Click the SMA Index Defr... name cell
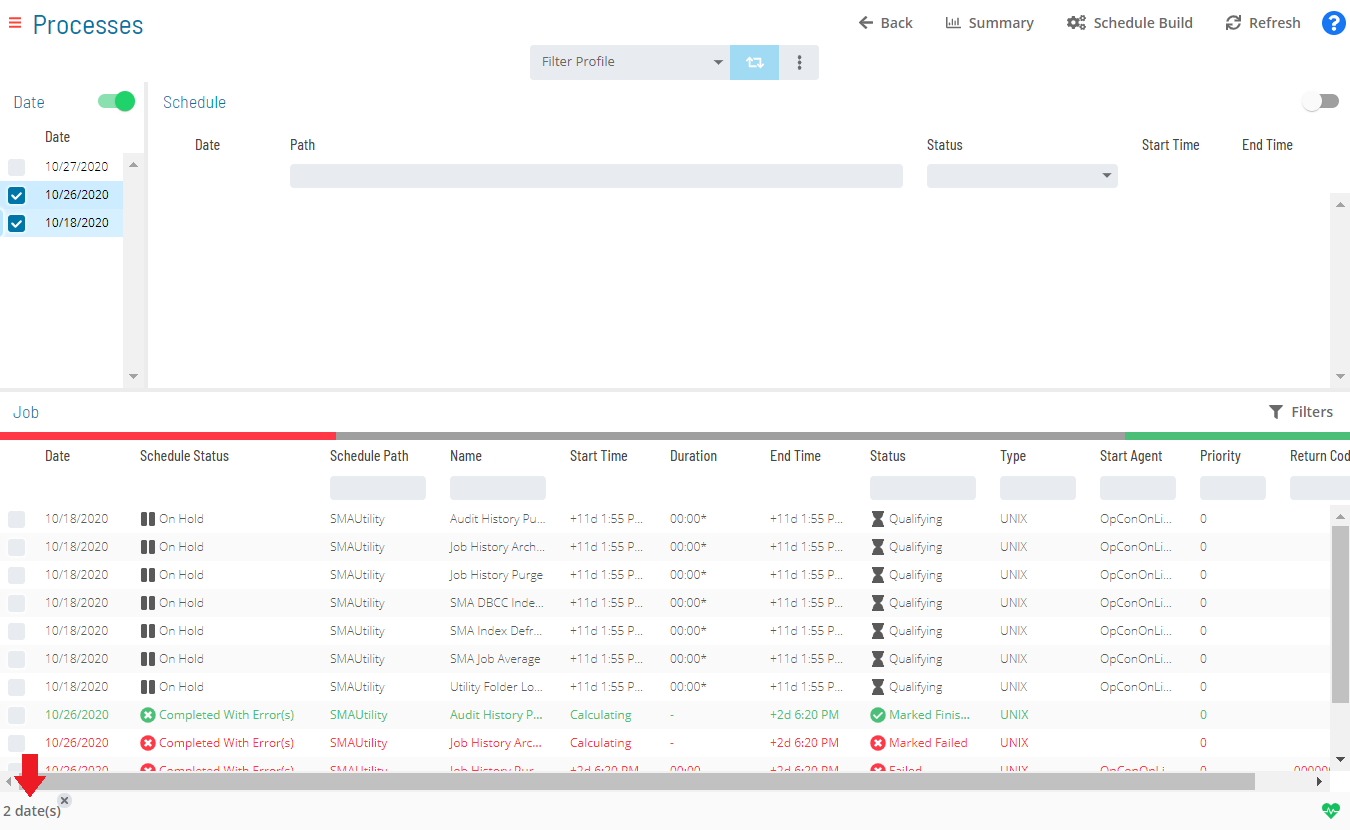Image resolution: width=1350 pixels, height=830 pixels. [497, 631]
